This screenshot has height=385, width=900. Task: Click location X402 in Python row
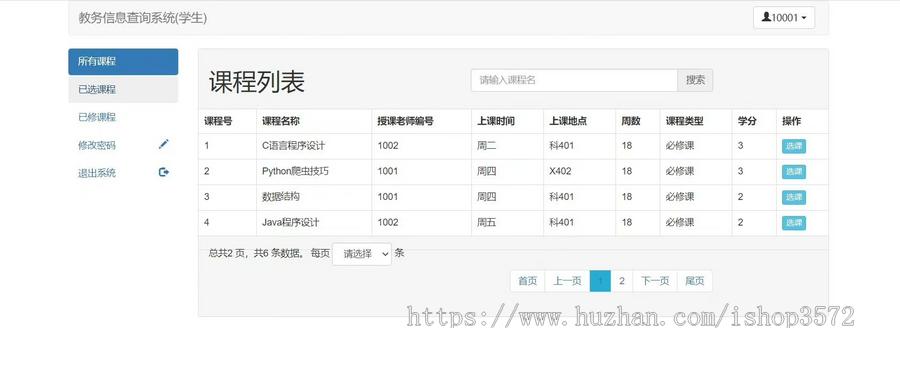click(x=560, y=171)
